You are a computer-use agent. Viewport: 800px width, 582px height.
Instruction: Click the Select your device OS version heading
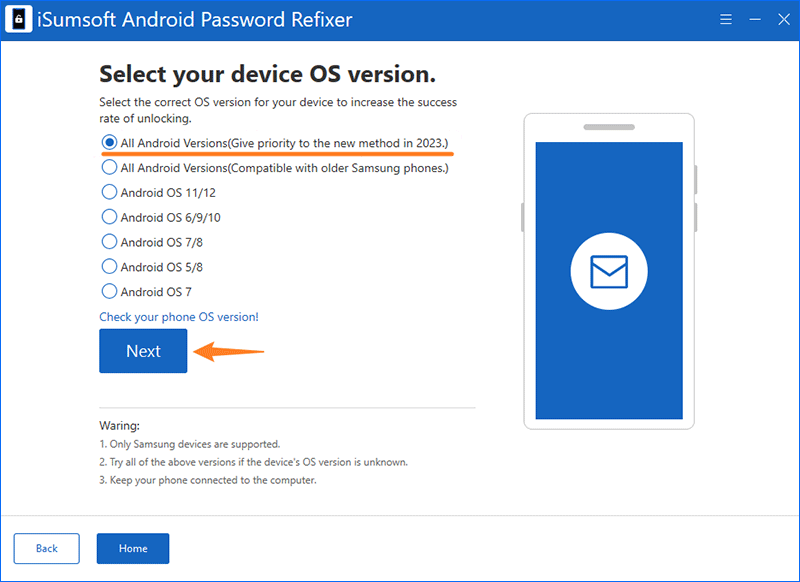click(268, 75)
